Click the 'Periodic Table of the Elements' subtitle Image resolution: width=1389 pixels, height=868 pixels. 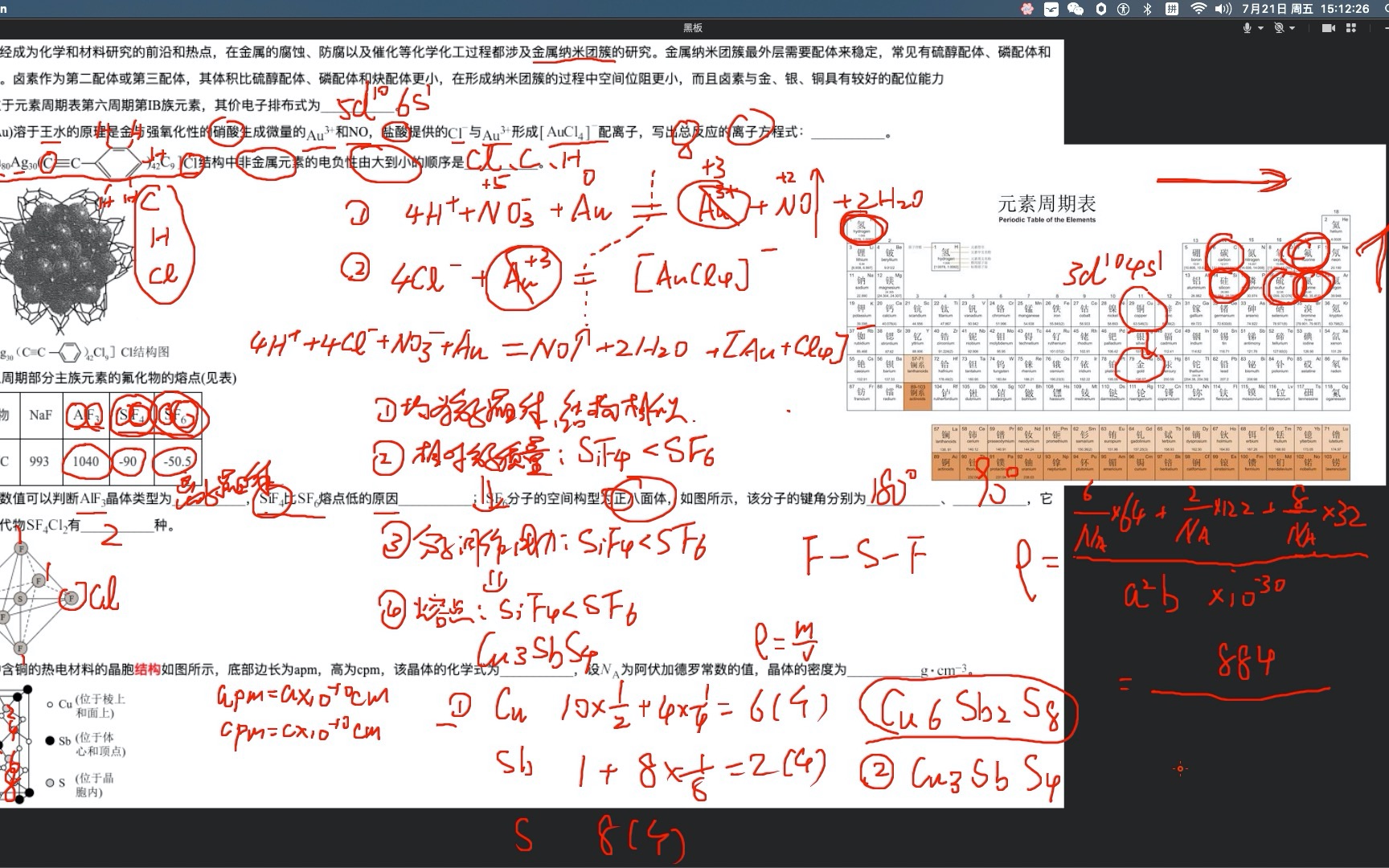[1047, 219]
